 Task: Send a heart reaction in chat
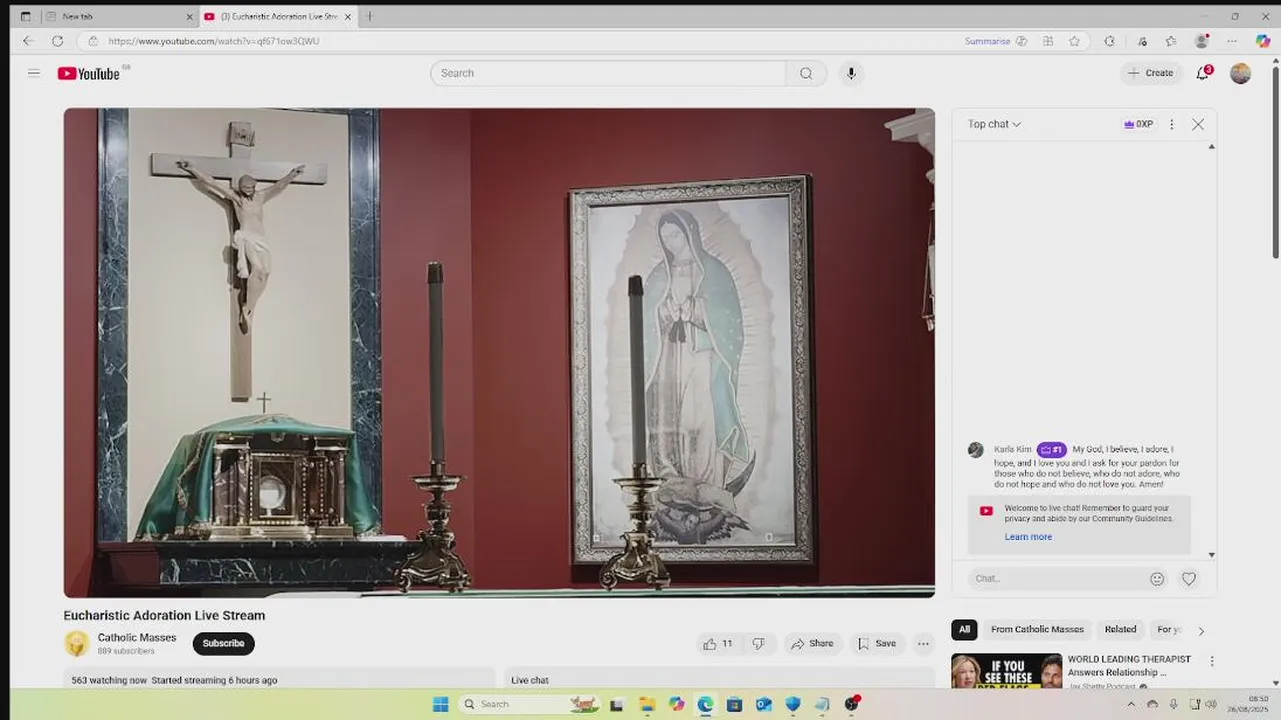click(1189, 579)
